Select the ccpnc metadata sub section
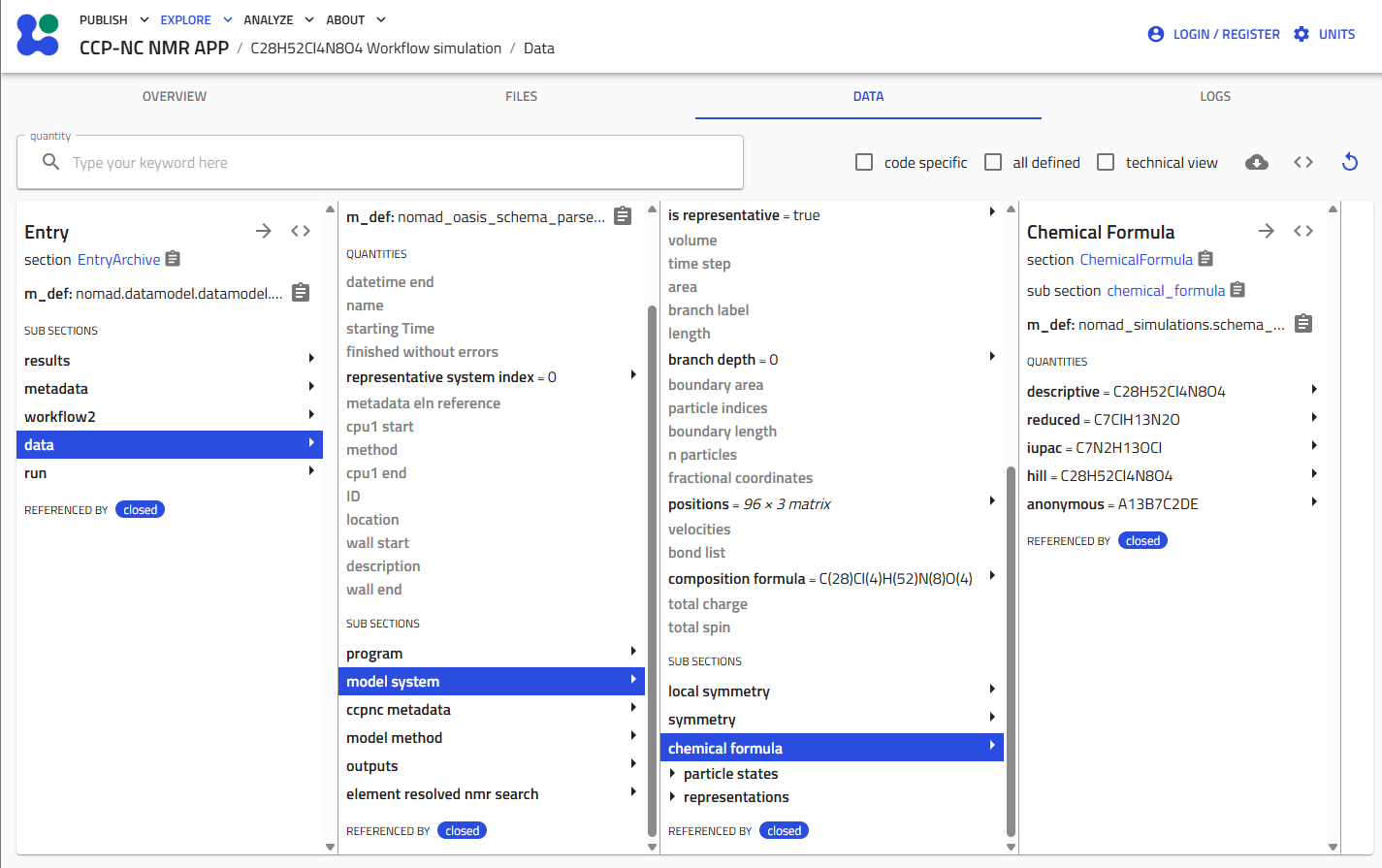This screenshot has height=868, width=1382. (x=492, y=709)
